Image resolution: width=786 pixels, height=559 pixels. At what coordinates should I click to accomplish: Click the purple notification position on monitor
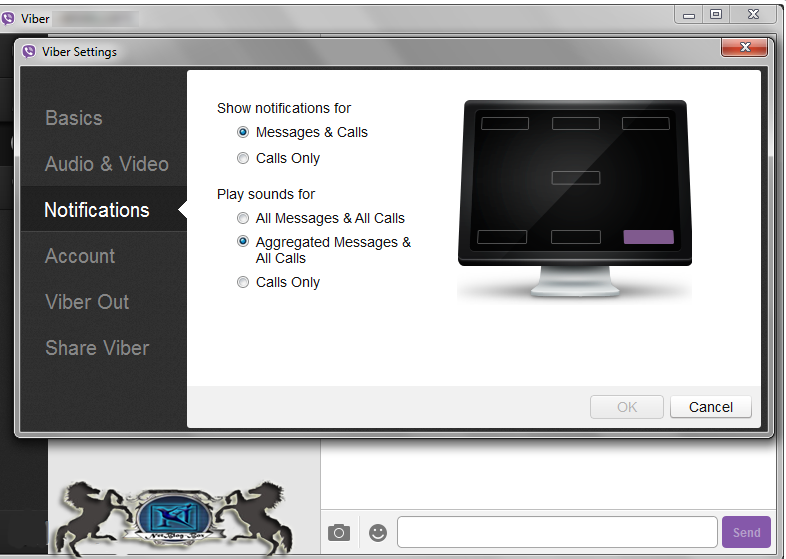(x=648, y=237)
